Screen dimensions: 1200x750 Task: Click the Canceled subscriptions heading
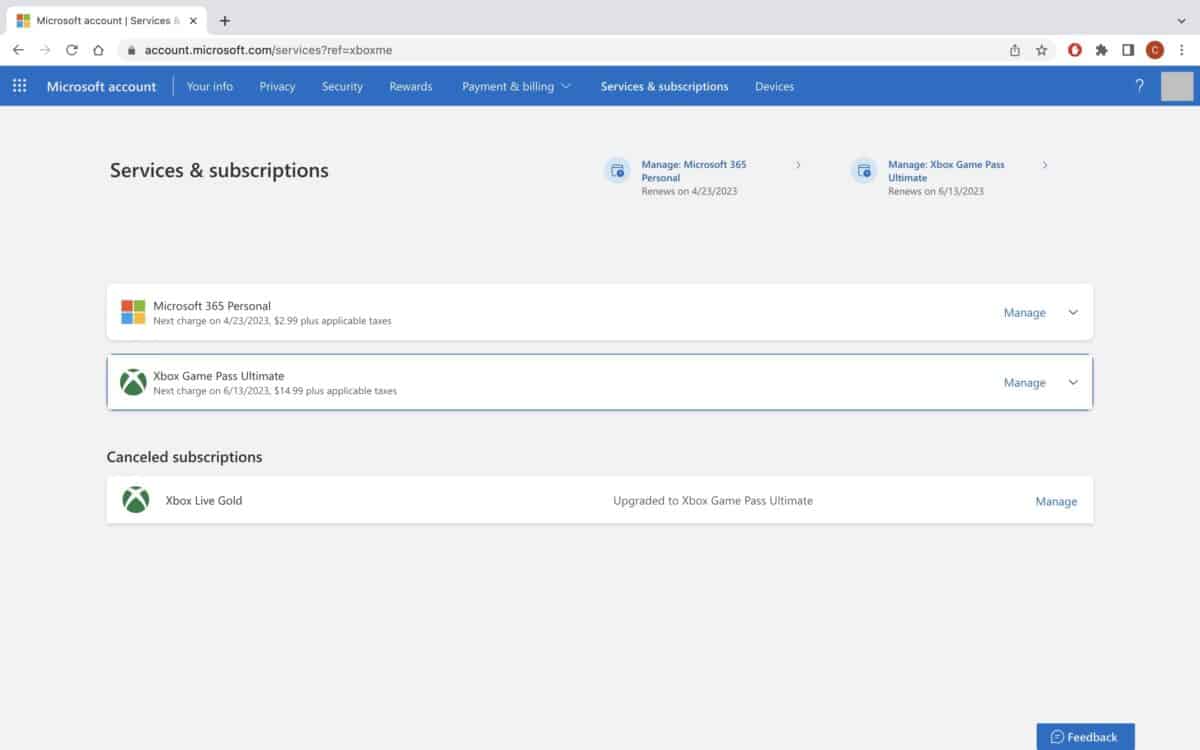click(x=184, y=457)
